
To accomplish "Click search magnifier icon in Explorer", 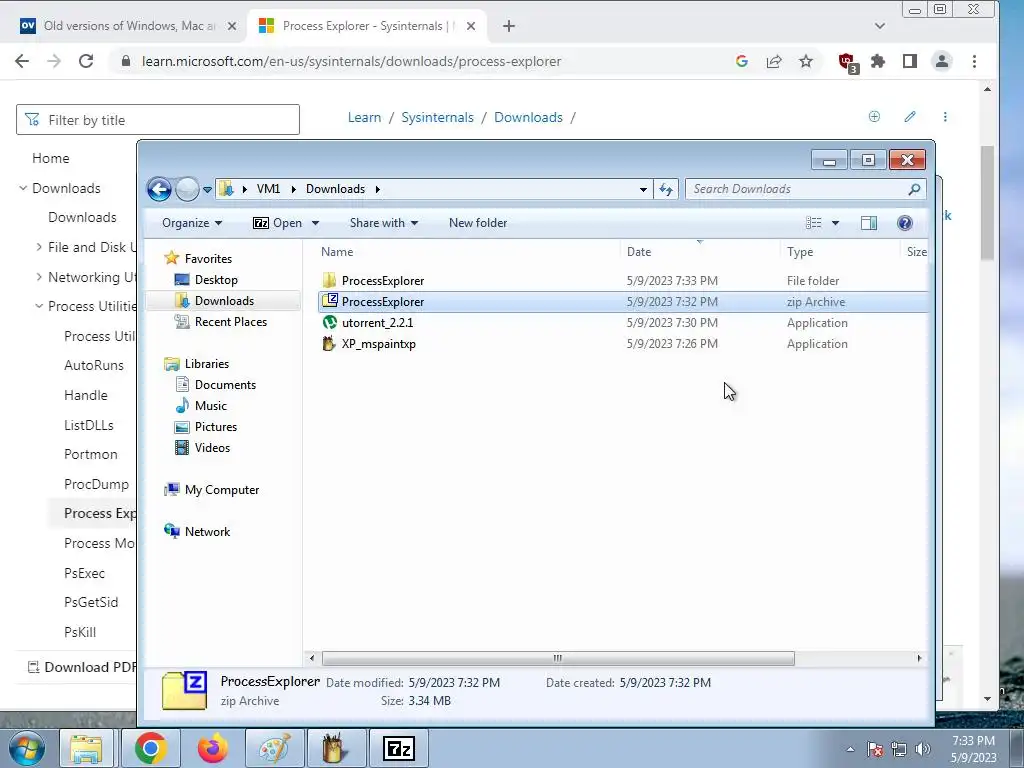I will pyautogui.click(x=914, y=189).
